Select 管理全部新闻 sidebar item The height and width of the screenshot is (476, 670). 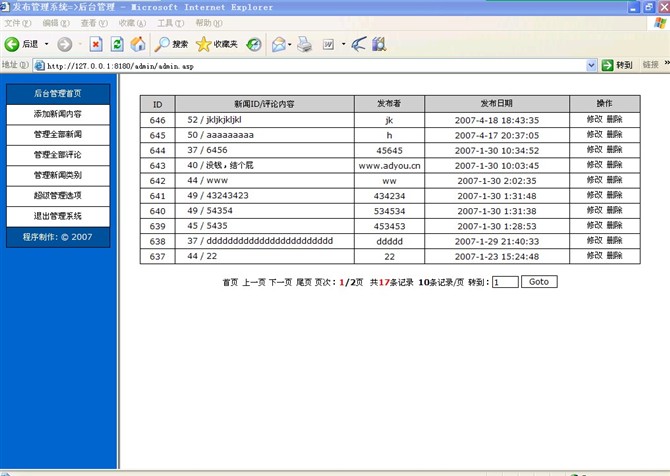pyautogui.click(x=58, y=135)
